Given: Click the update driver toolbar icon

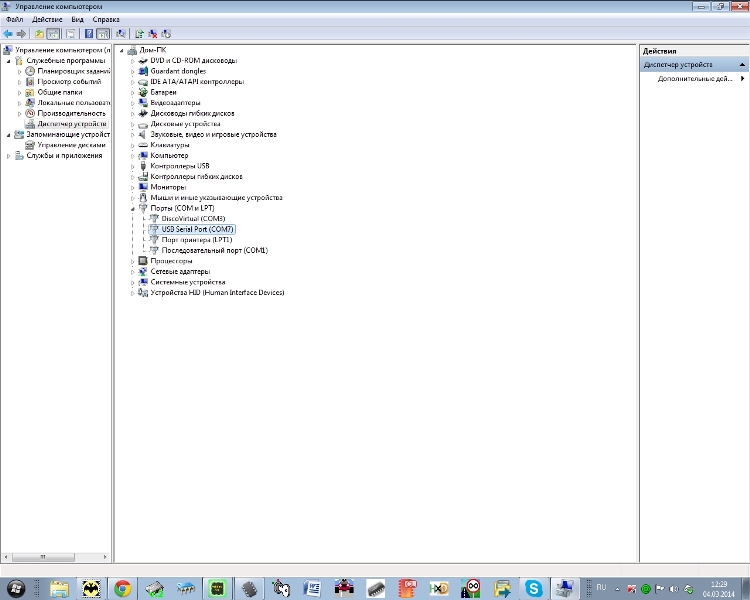Looking at the screenshot, I should 140,33.
